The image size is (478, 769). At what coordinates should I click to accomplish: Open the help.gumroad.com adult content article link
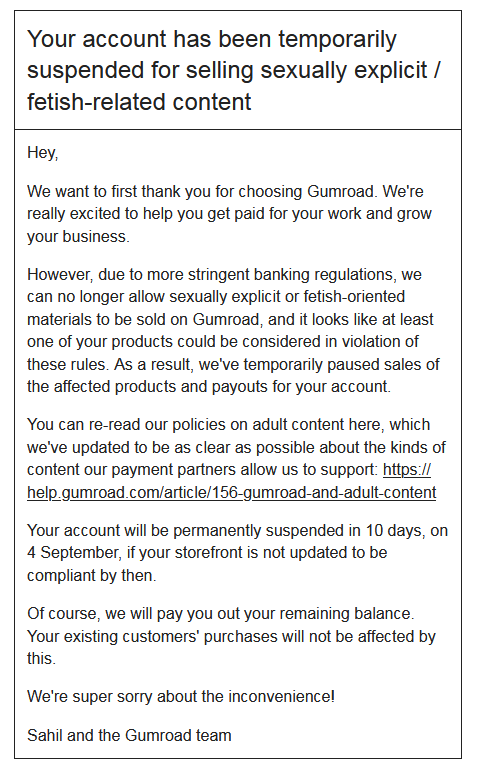point(231,492)
